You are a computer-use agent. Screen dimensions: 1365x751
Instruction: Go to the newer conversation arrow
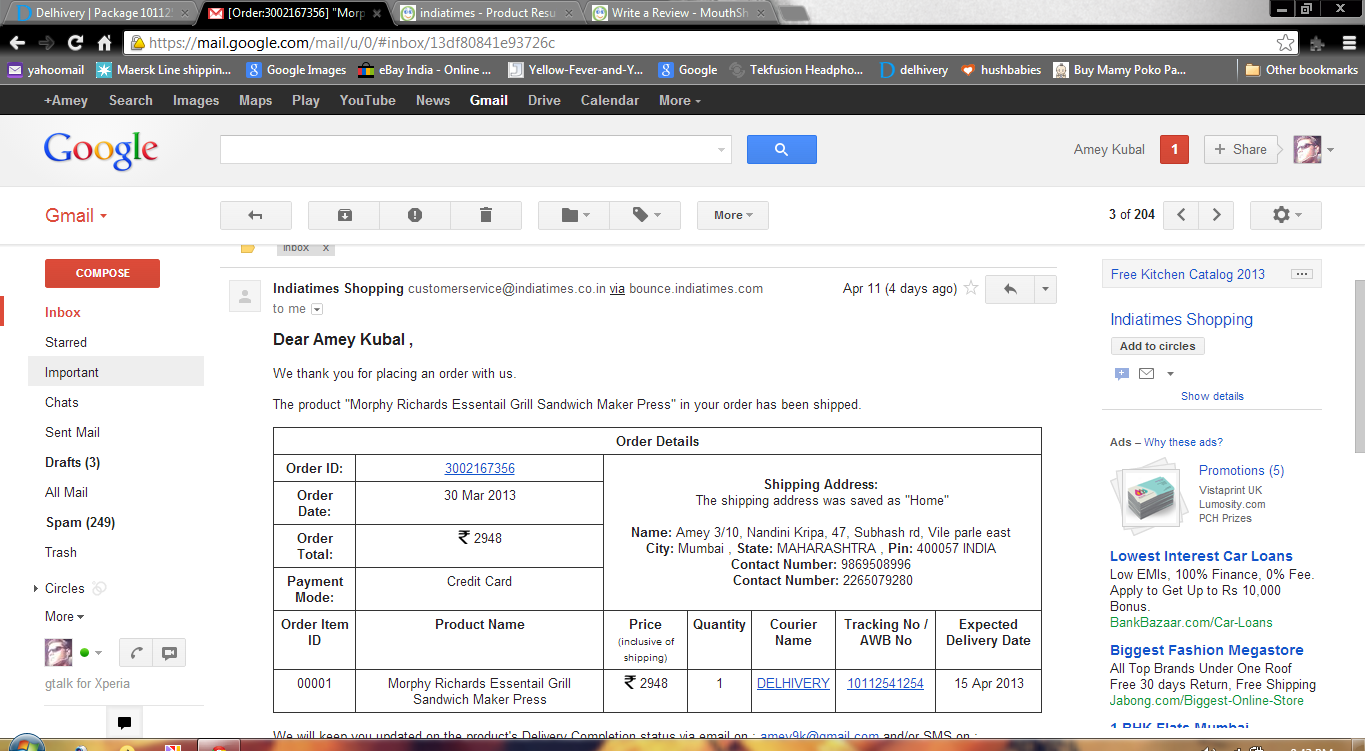1181,215
